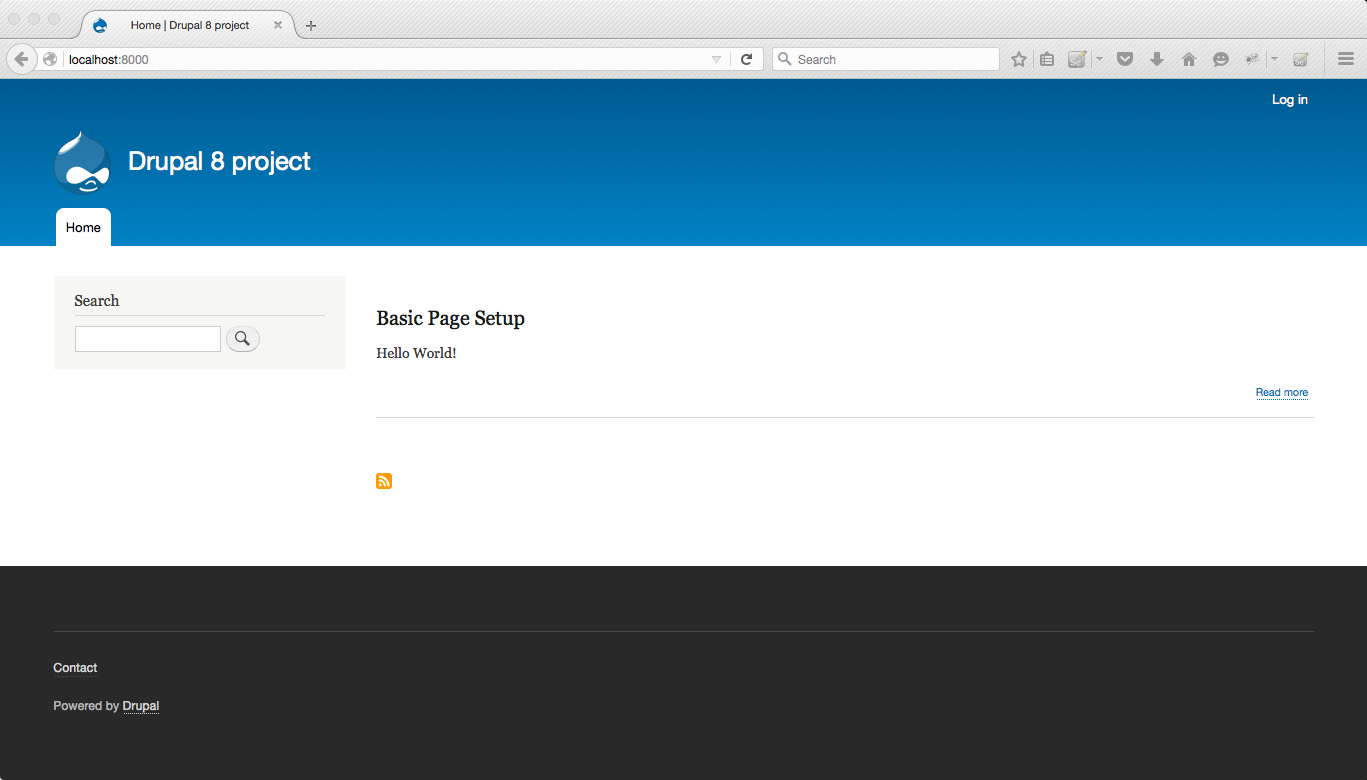
Task: Click the Hello World! body text
Action: tap(416, 353)
